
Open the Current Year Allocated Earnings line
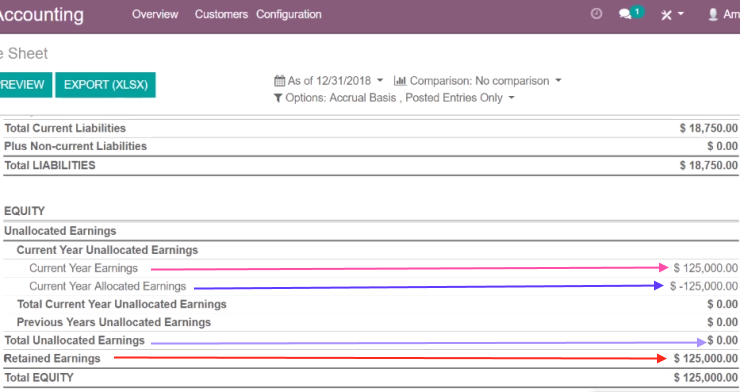coord(108,286)
